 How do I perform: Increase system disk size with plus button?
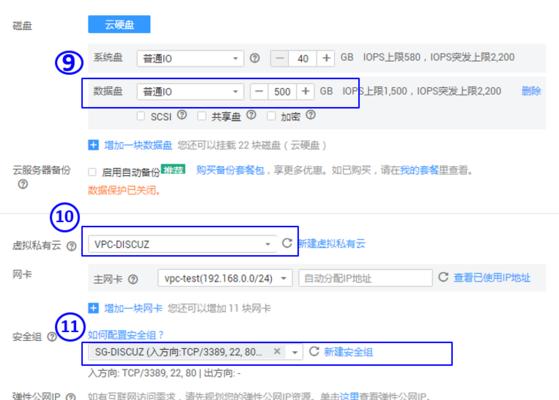point(326,58)
